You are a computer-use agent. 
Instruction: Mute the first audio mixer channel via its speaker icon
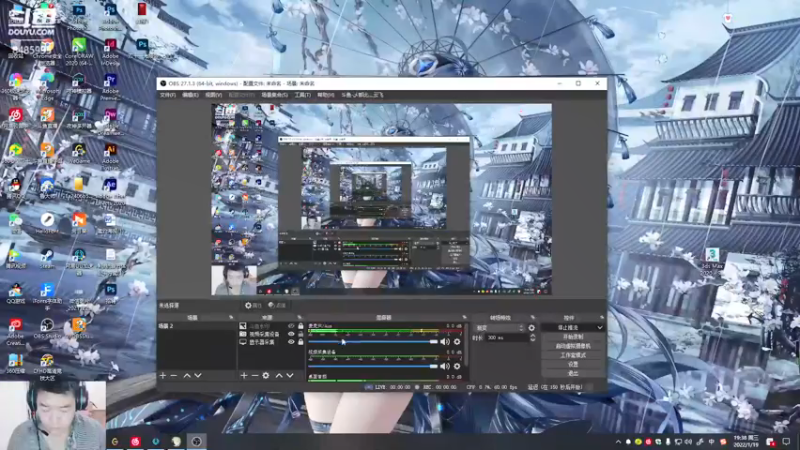coord(445,342)
